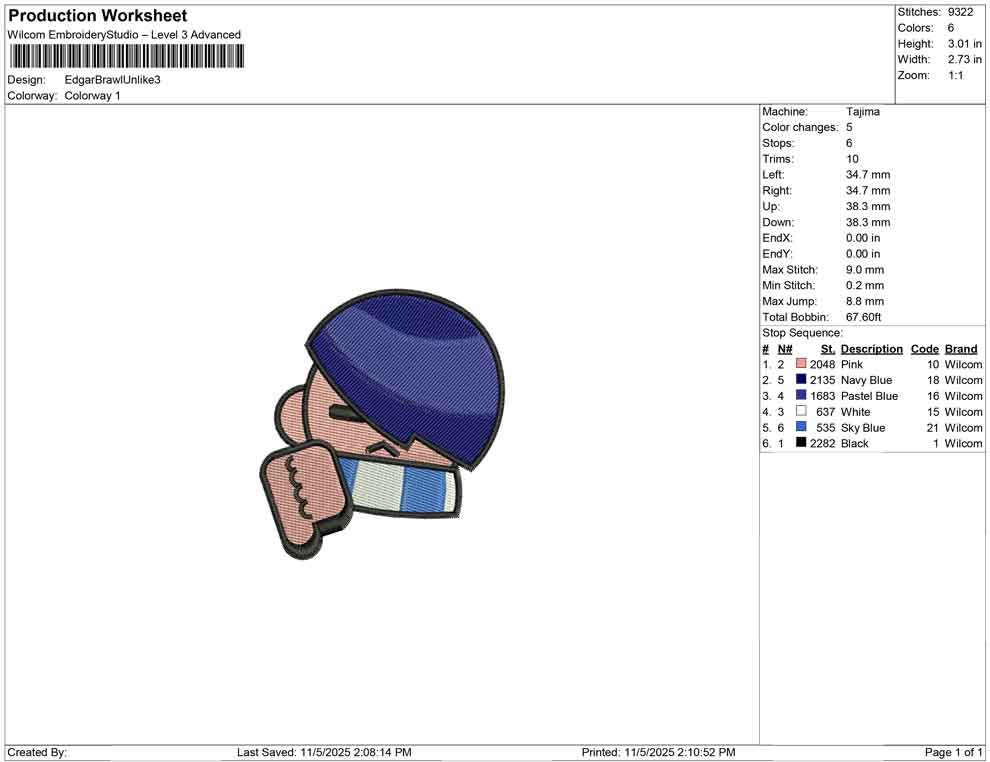This screenshot has height=762, width=990.
Task: Click the code 21 in Sky Blue row
Action: click(933, 427)
